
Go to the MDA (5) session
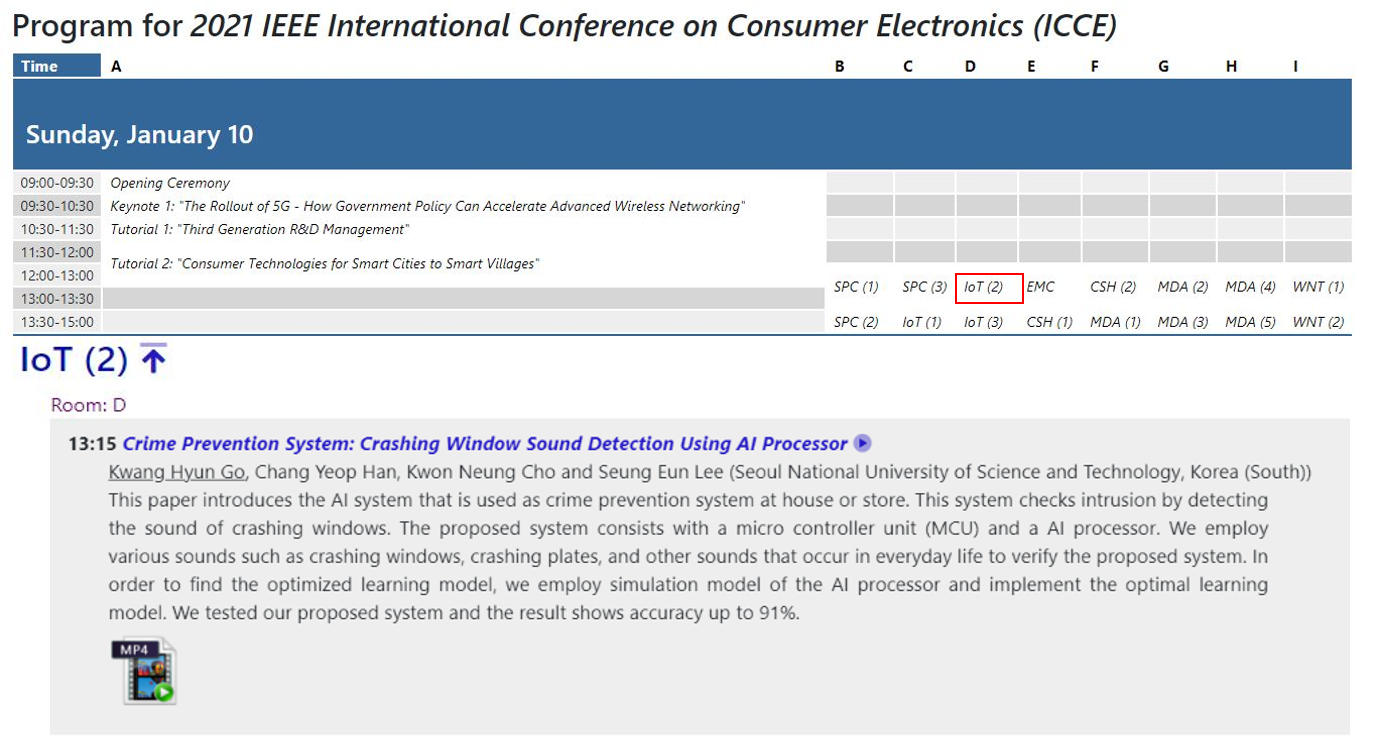[1250, 322]
